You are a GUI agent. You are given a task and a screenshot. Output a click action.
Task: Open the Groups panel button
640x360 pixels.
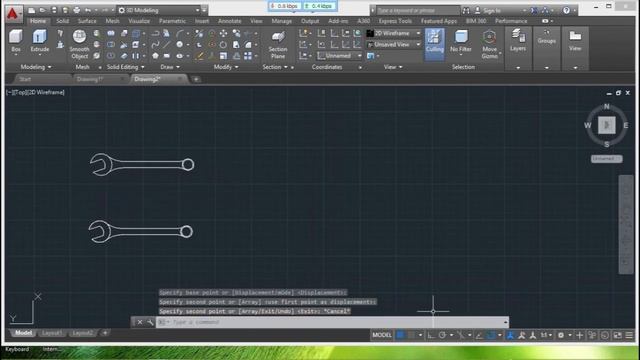pyautogui.click(x=547, y=38)
